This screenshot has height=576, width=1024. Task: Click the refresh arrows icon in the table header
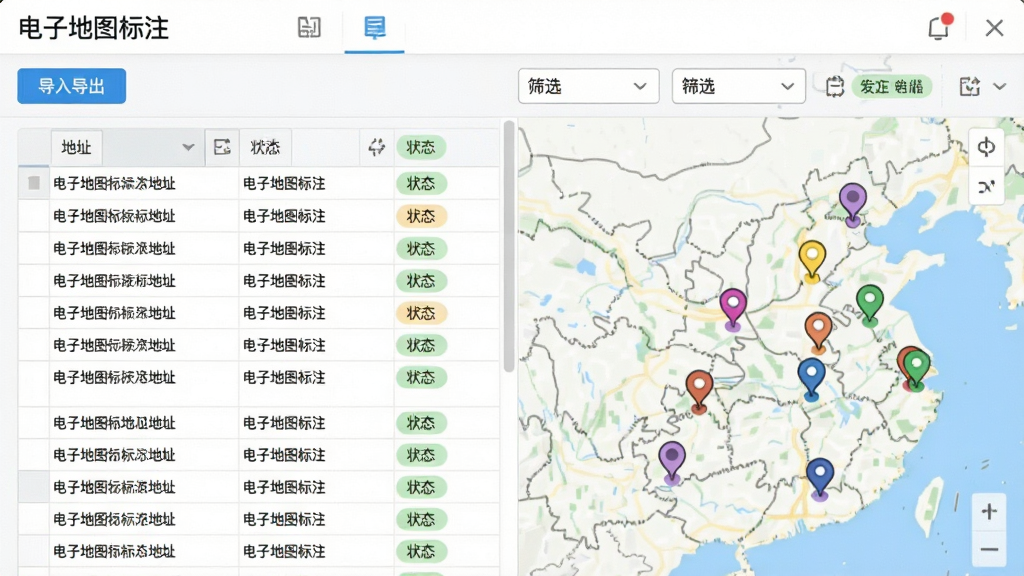click(x=376, y=148)
